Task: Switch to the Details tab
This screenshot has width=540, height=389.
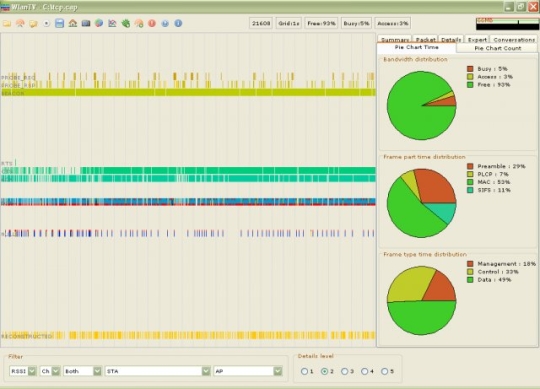Action: [x=451, y=40]
